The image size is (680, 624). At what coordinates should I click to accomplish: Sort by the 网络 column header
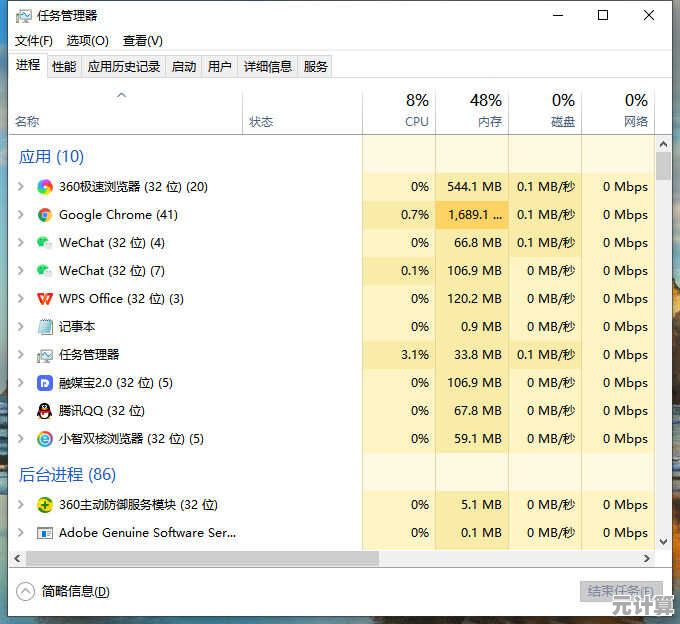[618, 112]
